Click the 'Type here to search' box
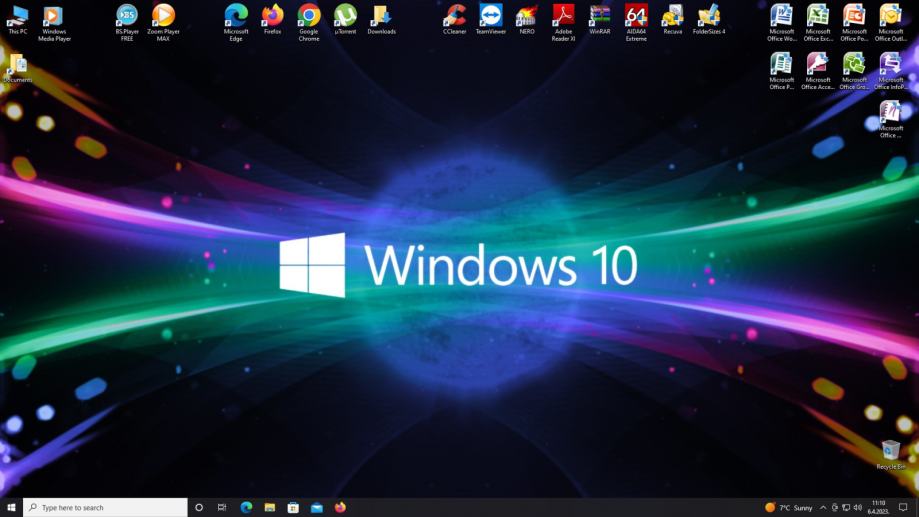 pyautogui.click(x=105, y=508)
